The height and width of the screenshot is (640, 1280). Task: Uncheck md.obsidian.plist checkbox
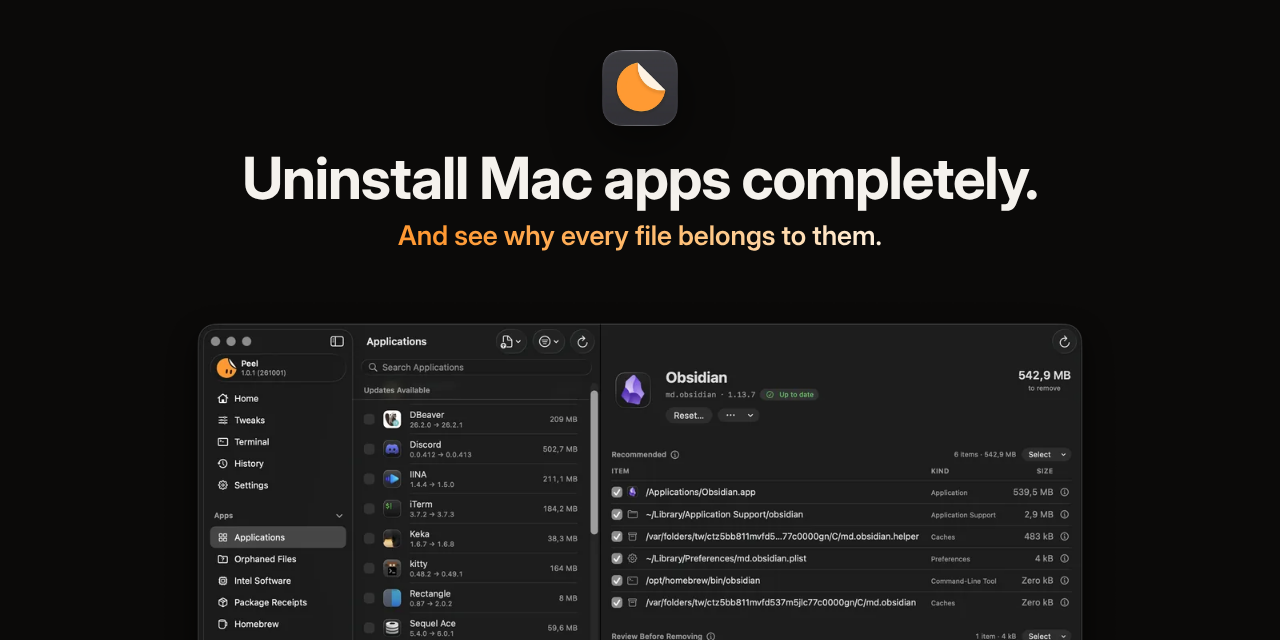point(617,559)
